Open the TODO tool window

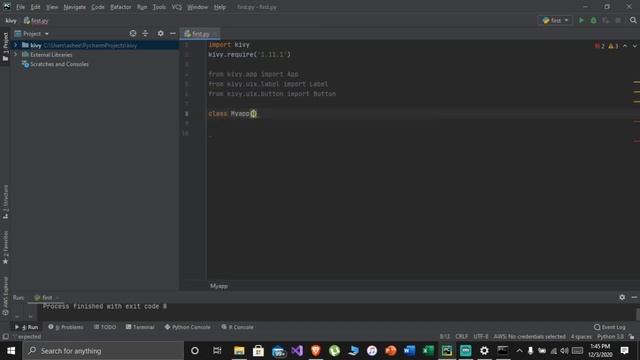[x=105, y=327]
